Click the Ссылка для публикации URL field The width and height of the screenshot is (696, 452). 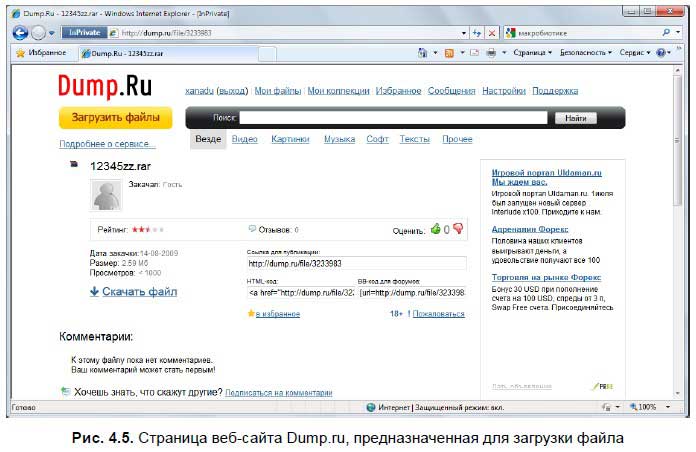(x=356, y=263)
